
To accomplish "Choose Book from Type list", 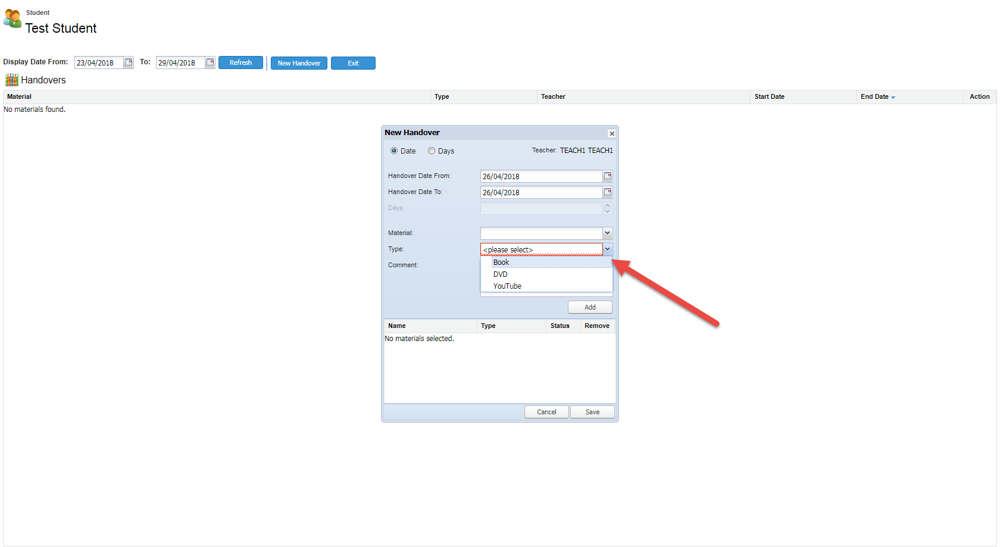I will [501, 262].
